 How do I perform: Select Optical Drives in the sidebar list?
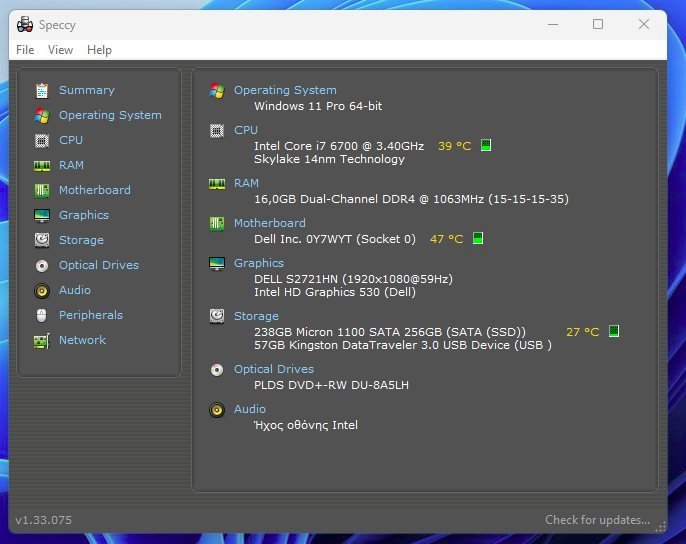point(99,265)
